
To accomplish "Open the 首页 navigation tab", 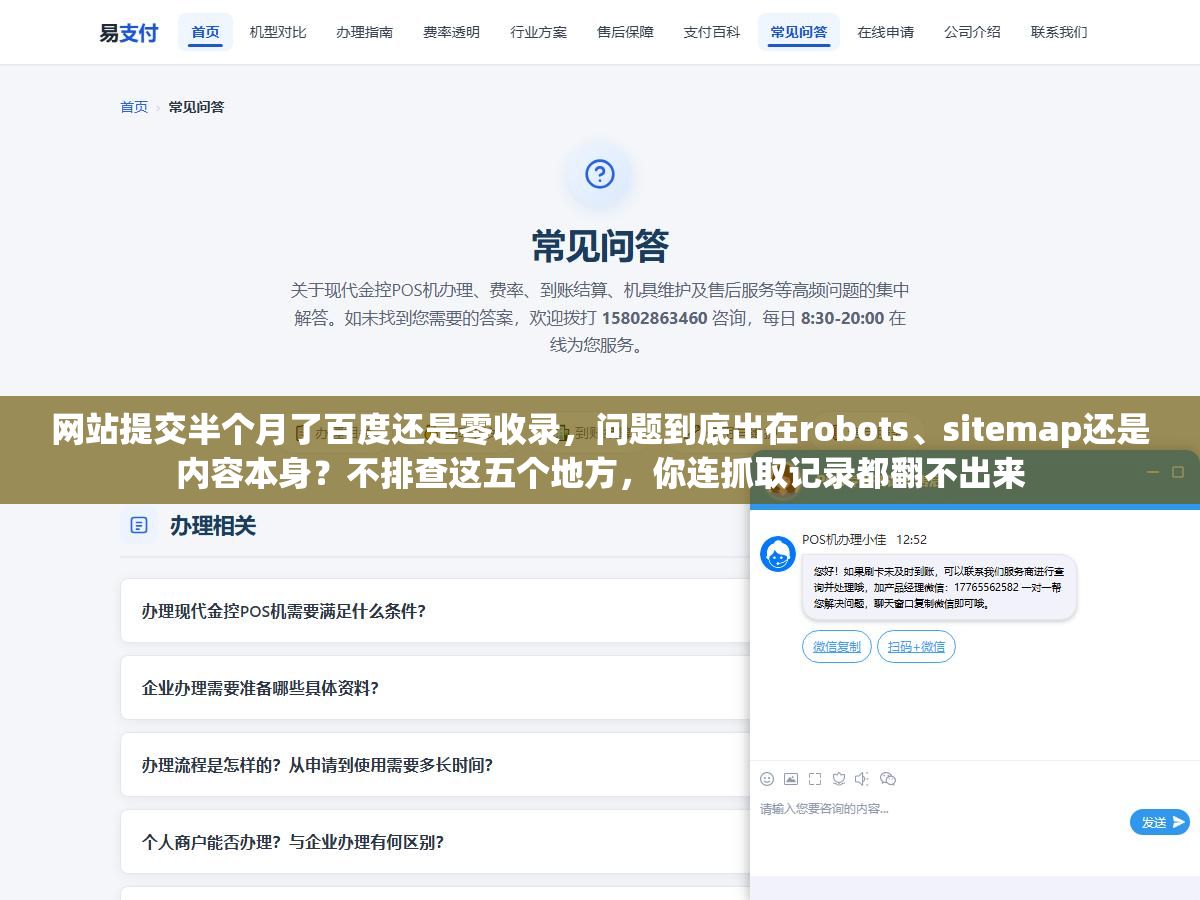I will pos(205,32).
